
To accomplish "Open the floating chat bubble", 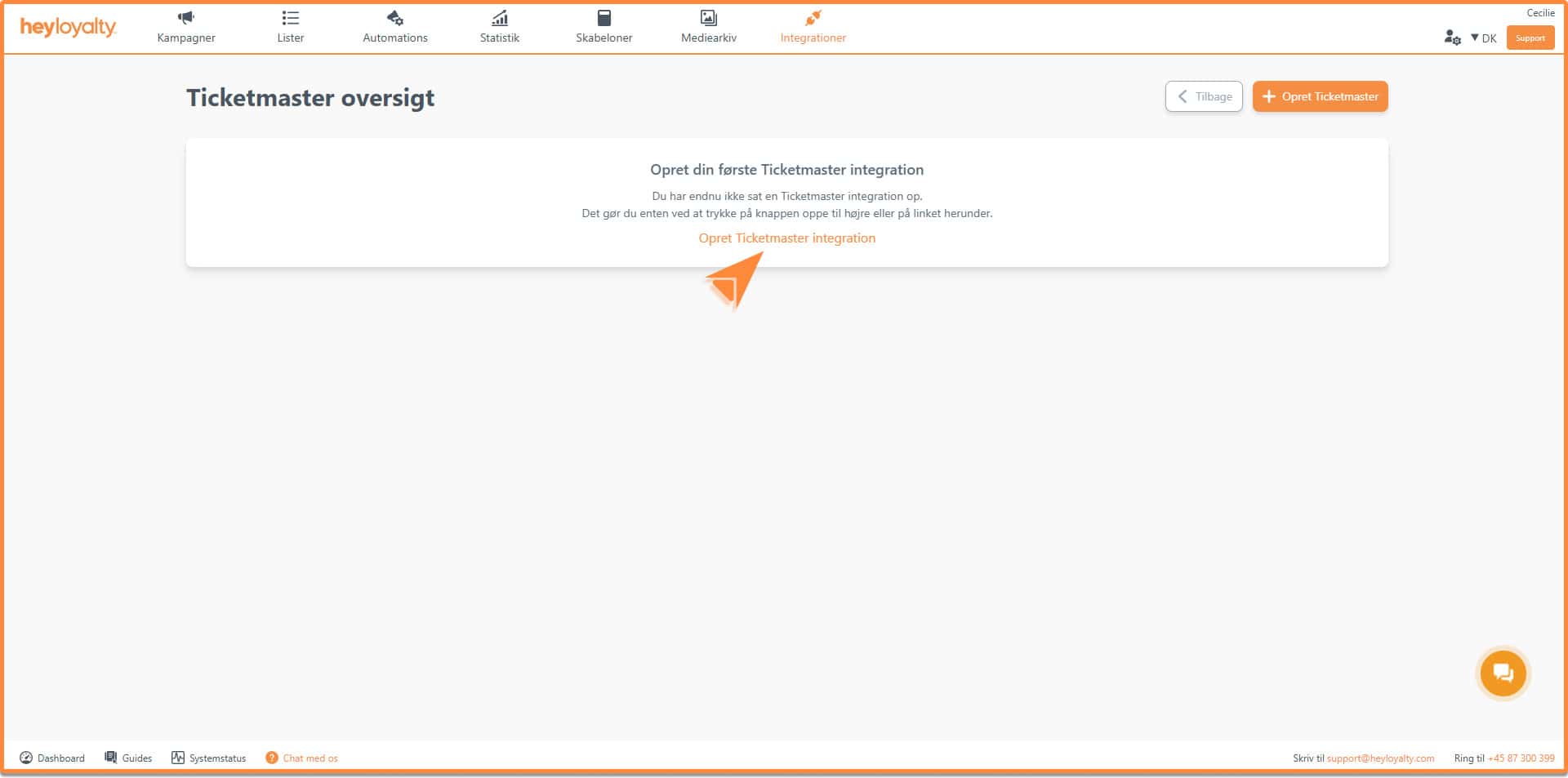I will tap(1503, 674).
